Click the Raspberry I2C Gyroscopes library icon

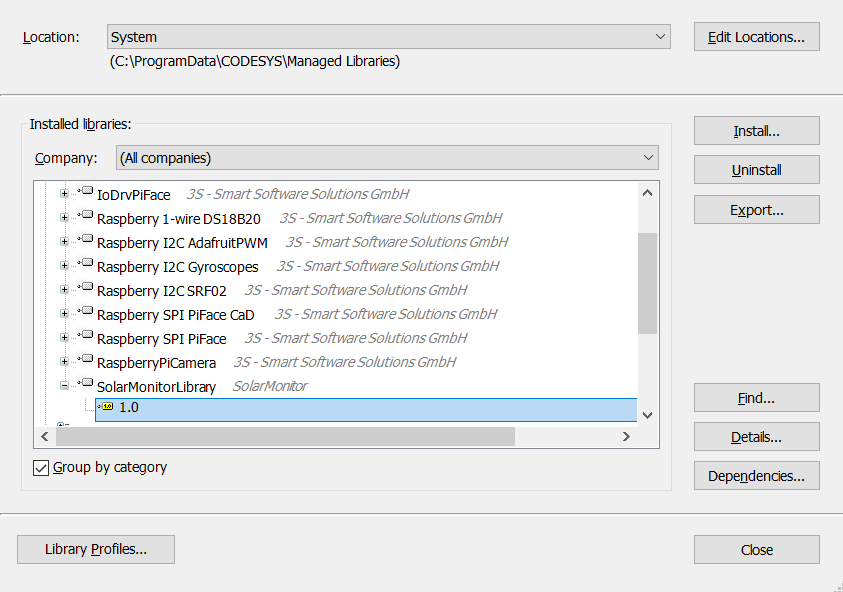coord(86,263)
